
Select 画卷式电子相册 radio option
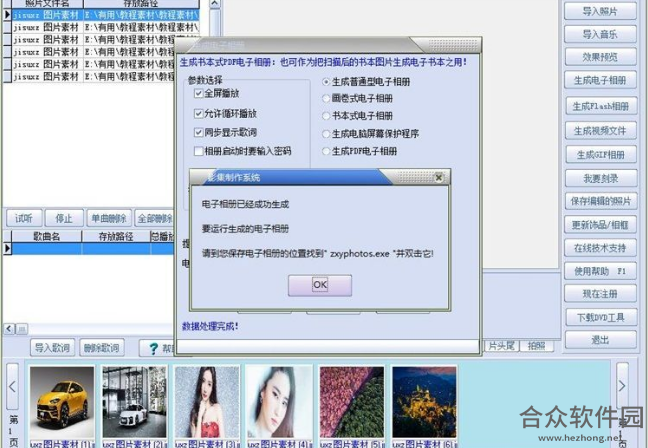point(326,98)
